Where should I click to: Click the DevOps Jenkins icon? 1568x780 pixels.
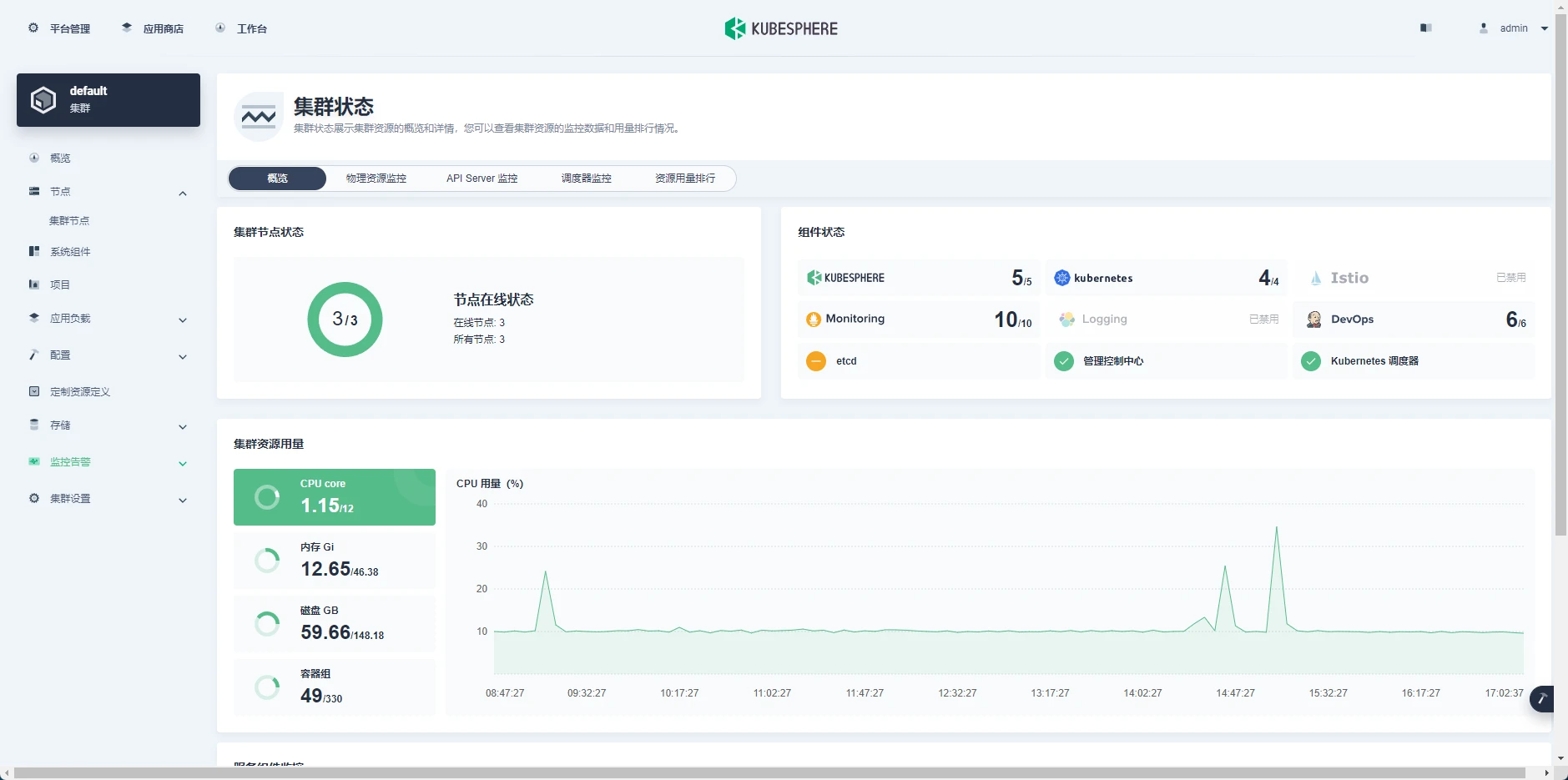click(1313, 320)
